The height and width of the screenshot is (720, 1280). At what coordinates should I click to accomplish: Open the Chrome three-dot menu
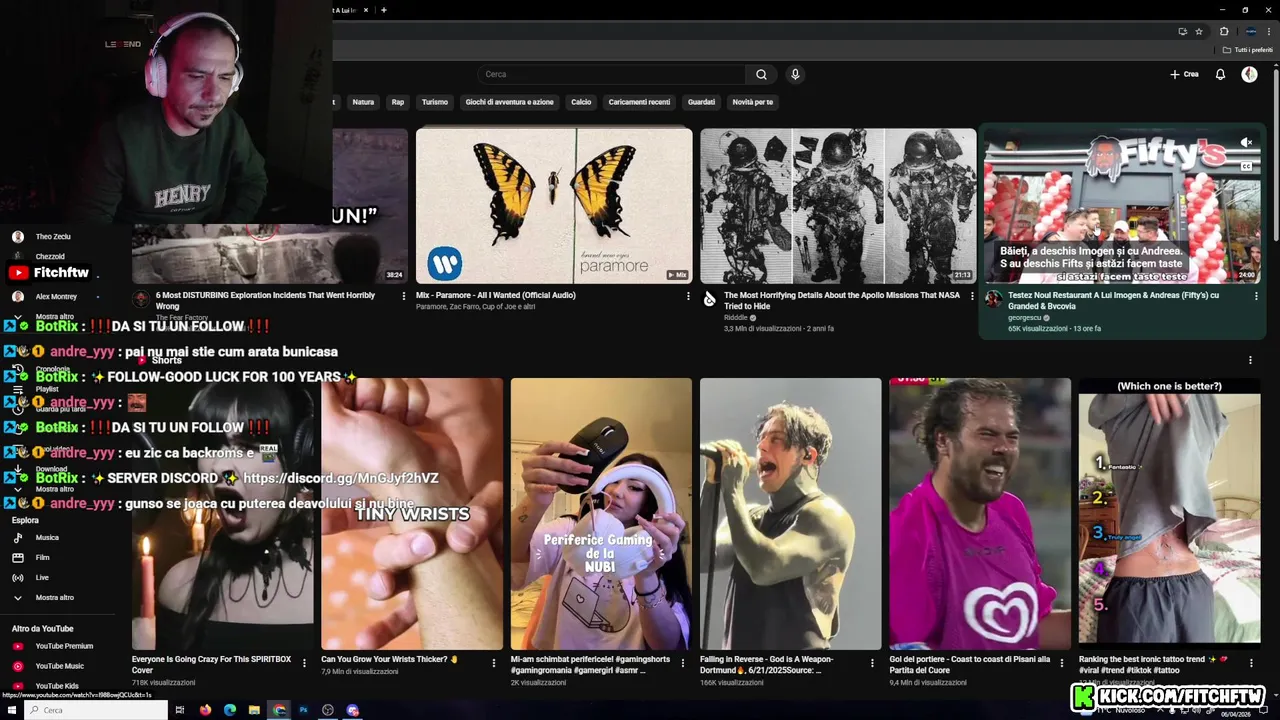point(1269,31)
